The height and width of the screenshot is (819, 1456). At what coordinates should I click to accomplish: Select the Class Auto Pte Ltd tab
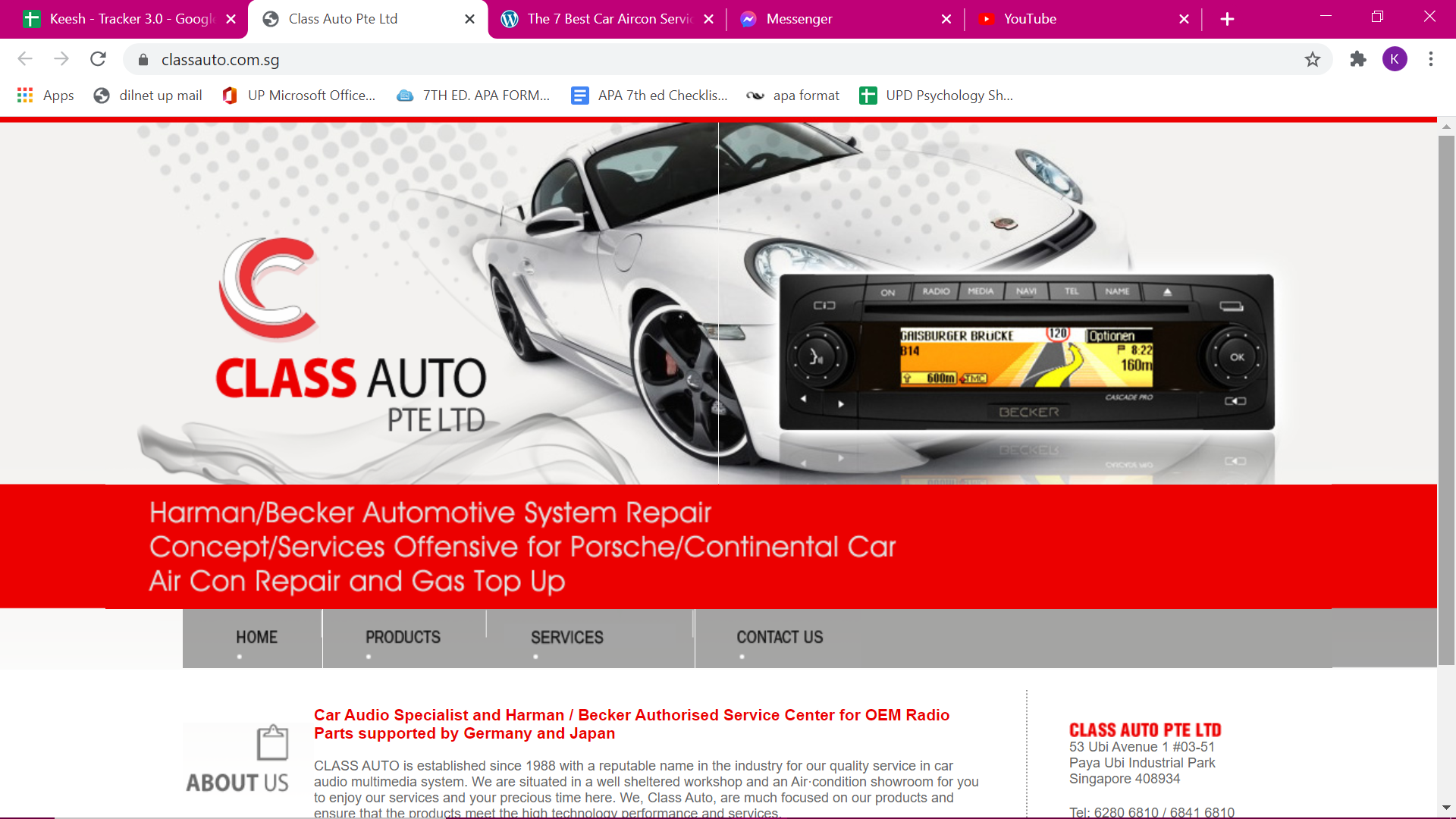tap(368, 19)
